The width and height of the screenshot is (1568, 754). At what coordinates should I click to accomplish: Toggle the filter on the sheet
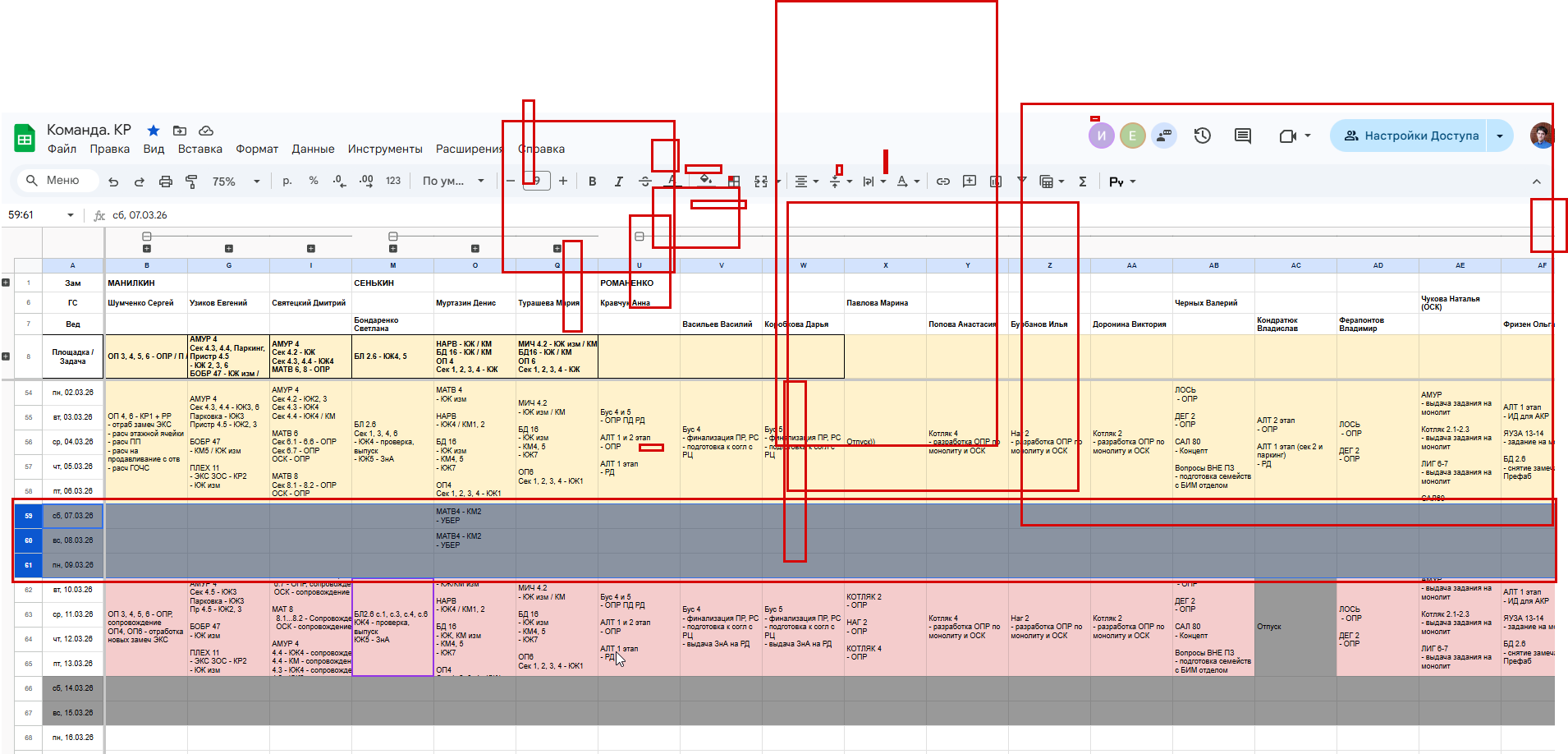click(x=1022, y=181)
